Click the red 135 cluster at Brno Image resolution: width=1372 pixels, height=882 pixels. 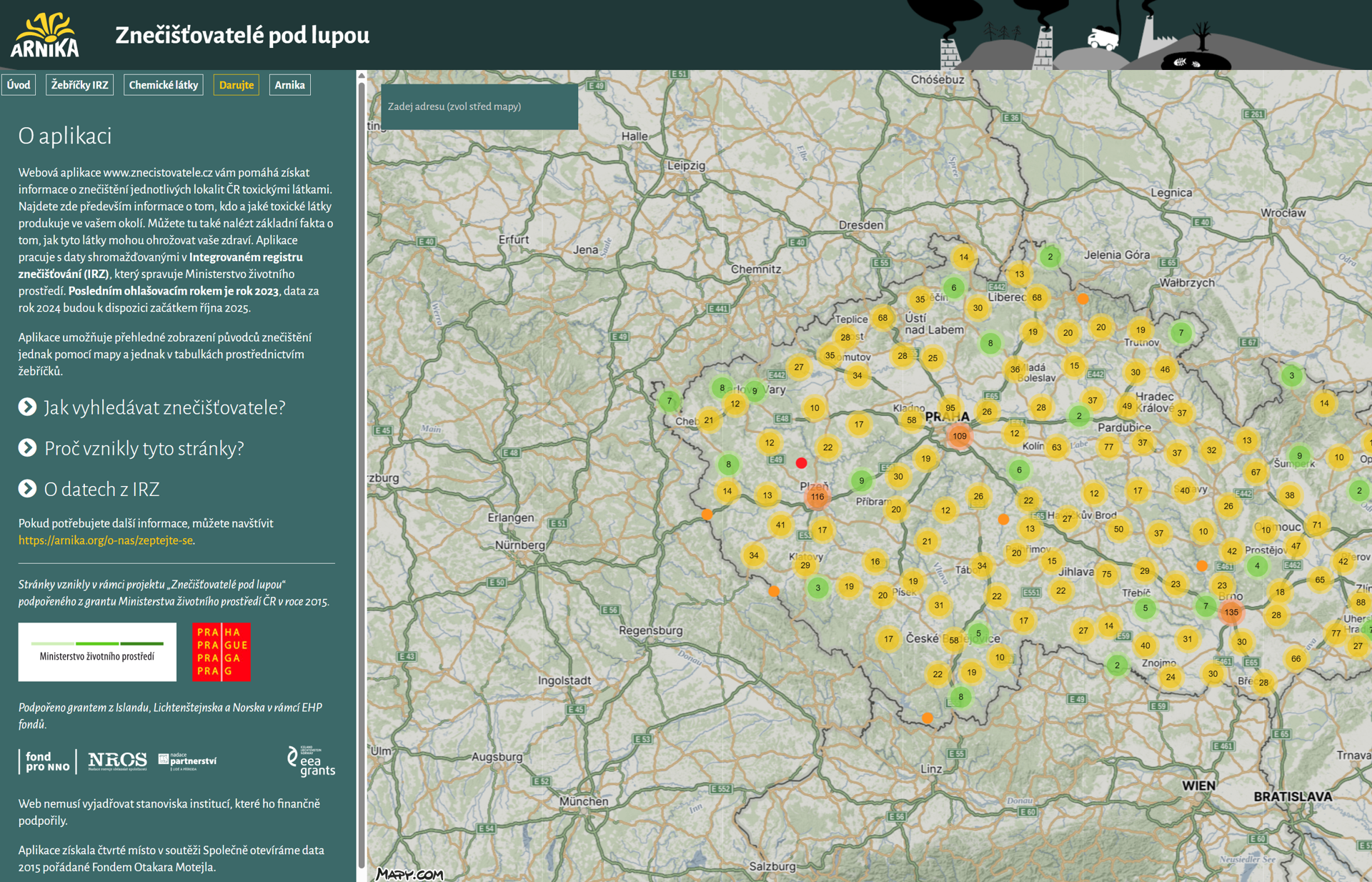click(x=1231, y=613)
